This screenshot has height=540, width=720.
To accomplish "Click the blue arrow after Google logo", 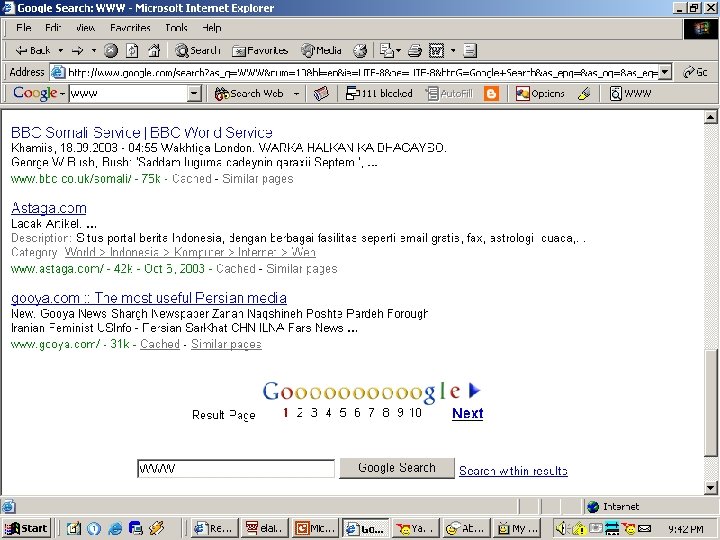I will point(474,391).
